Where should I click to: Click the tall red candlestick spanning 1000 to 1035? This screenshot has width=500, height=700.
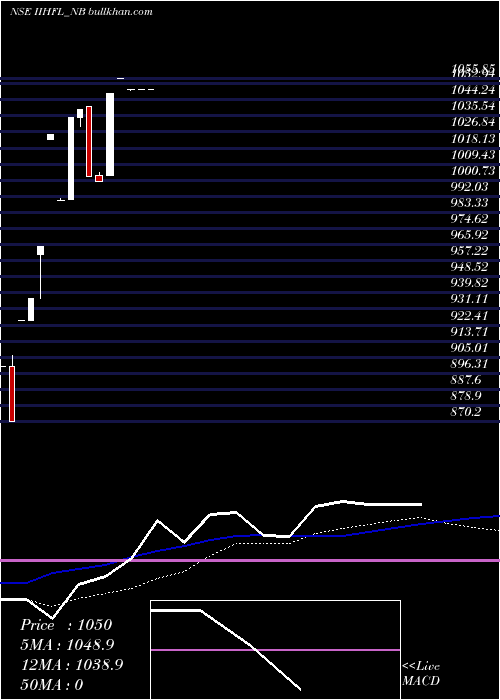89,142
